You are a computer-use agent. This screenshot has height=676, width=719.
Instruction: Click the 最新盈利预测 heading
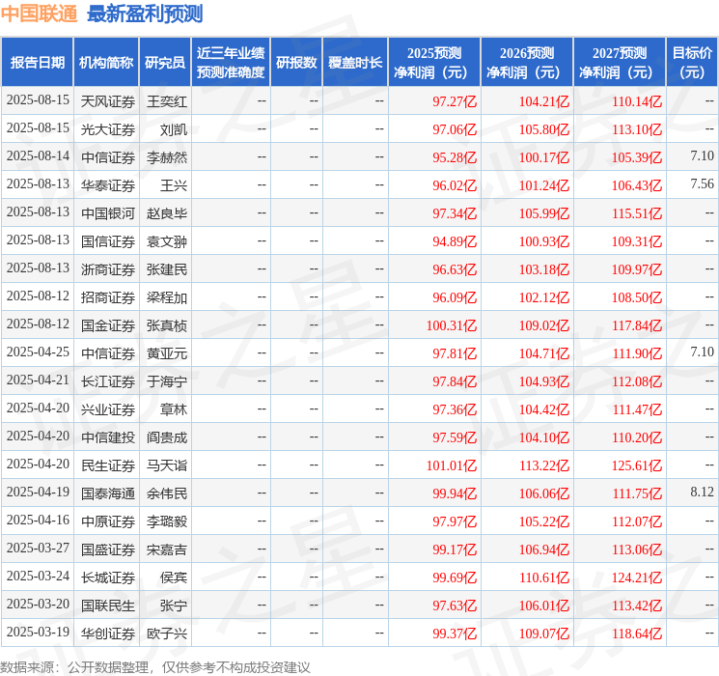pos(145,14)
